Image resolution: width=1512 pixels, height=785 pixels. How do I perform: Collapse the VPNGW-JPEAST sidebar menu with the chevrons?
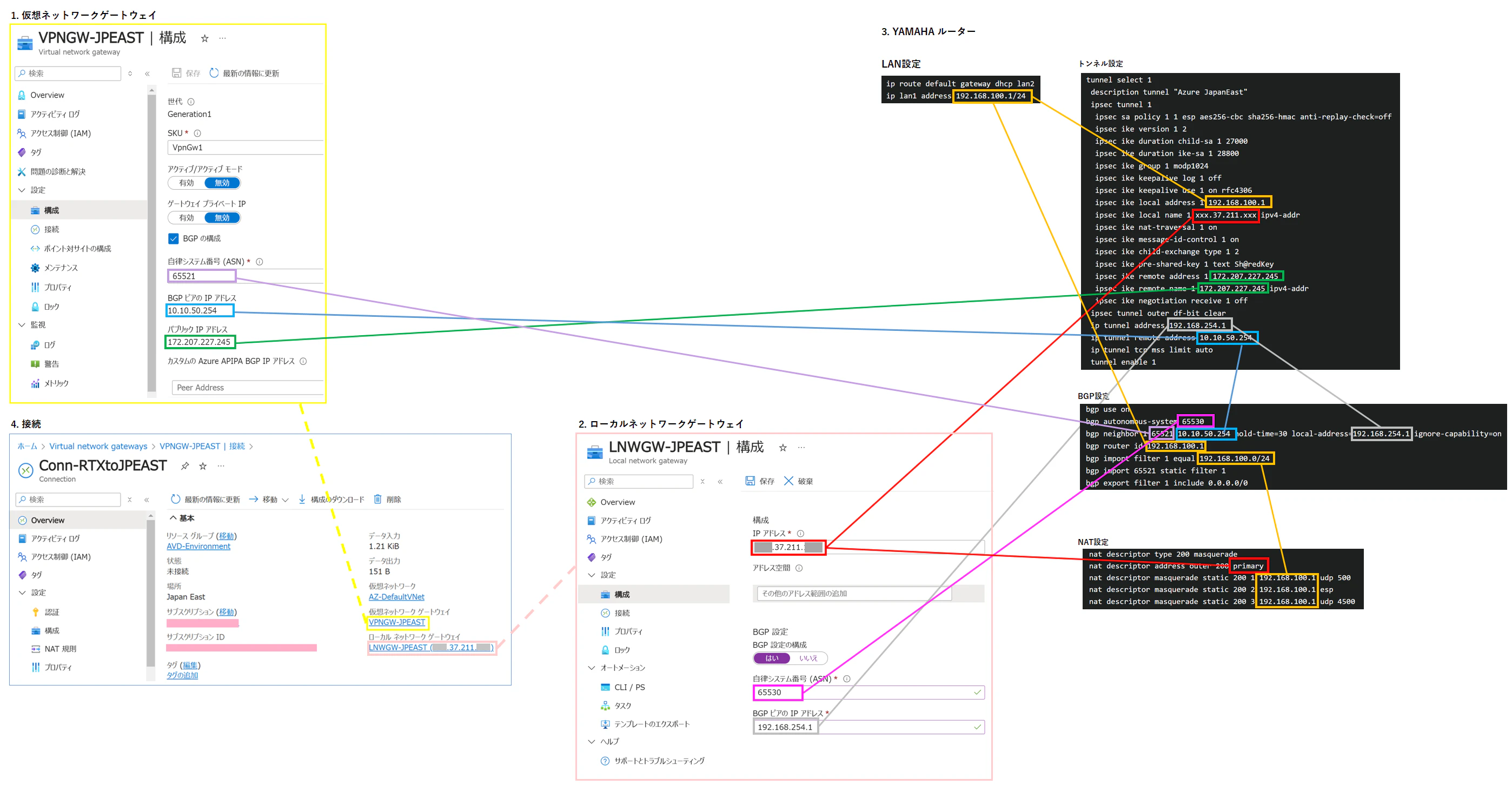[147, 74]
